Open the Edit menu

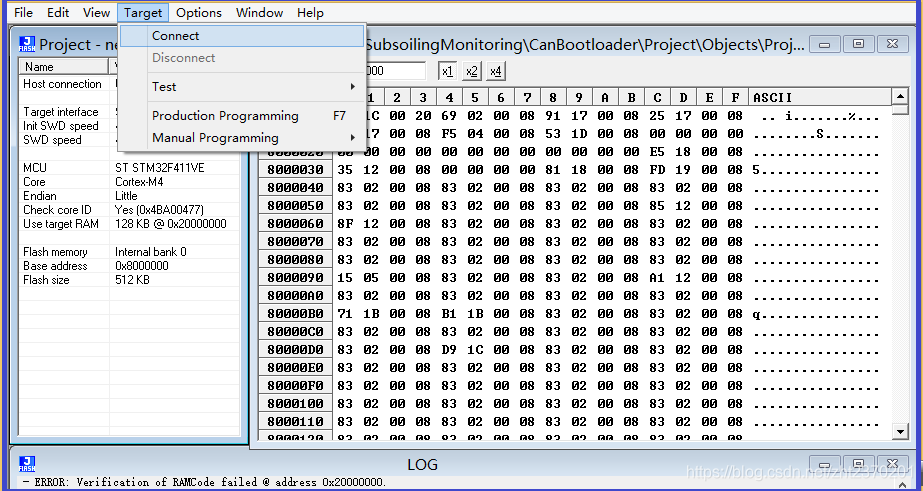[58, 12]
